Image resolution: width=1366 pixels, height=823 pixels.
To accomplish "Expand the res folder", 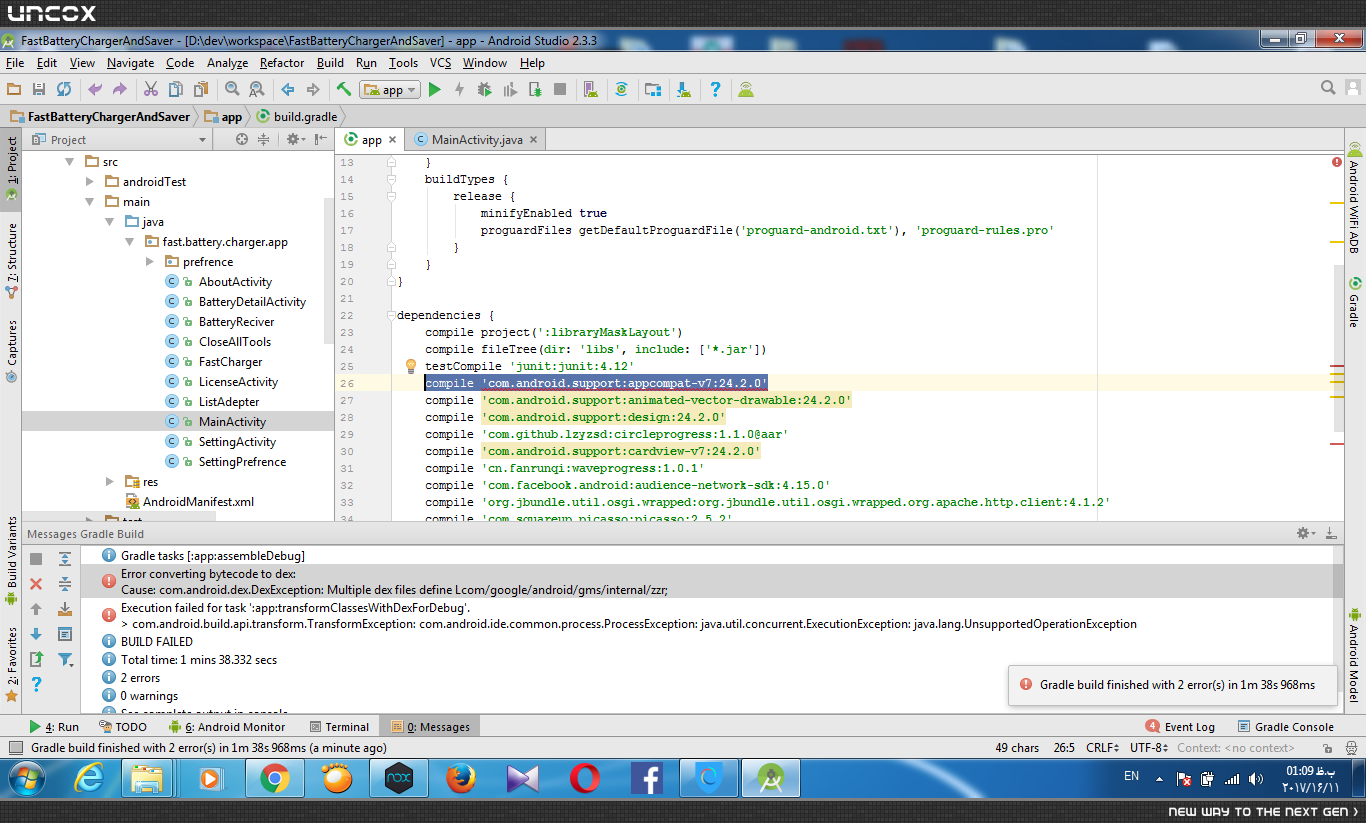I will point(110,482).
